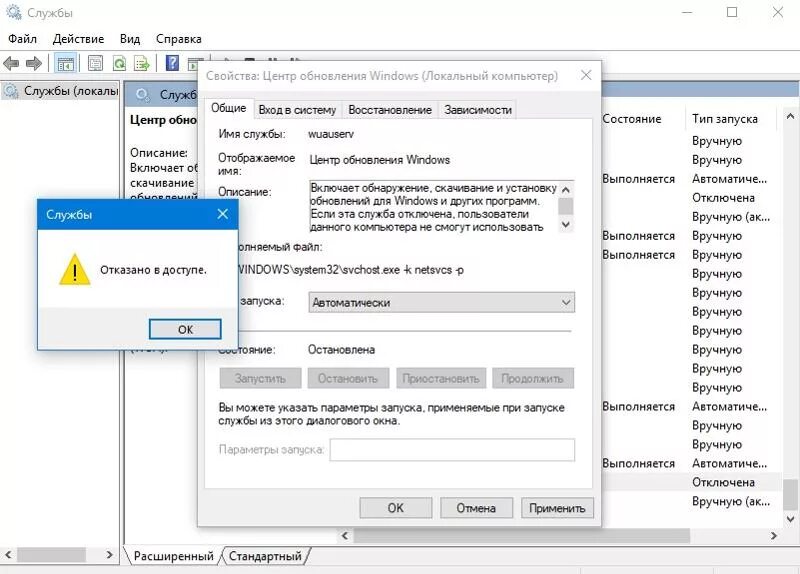This screenshot has width=800, height=574.
Task: Open the Справка menu
Action: click(179, 39)
